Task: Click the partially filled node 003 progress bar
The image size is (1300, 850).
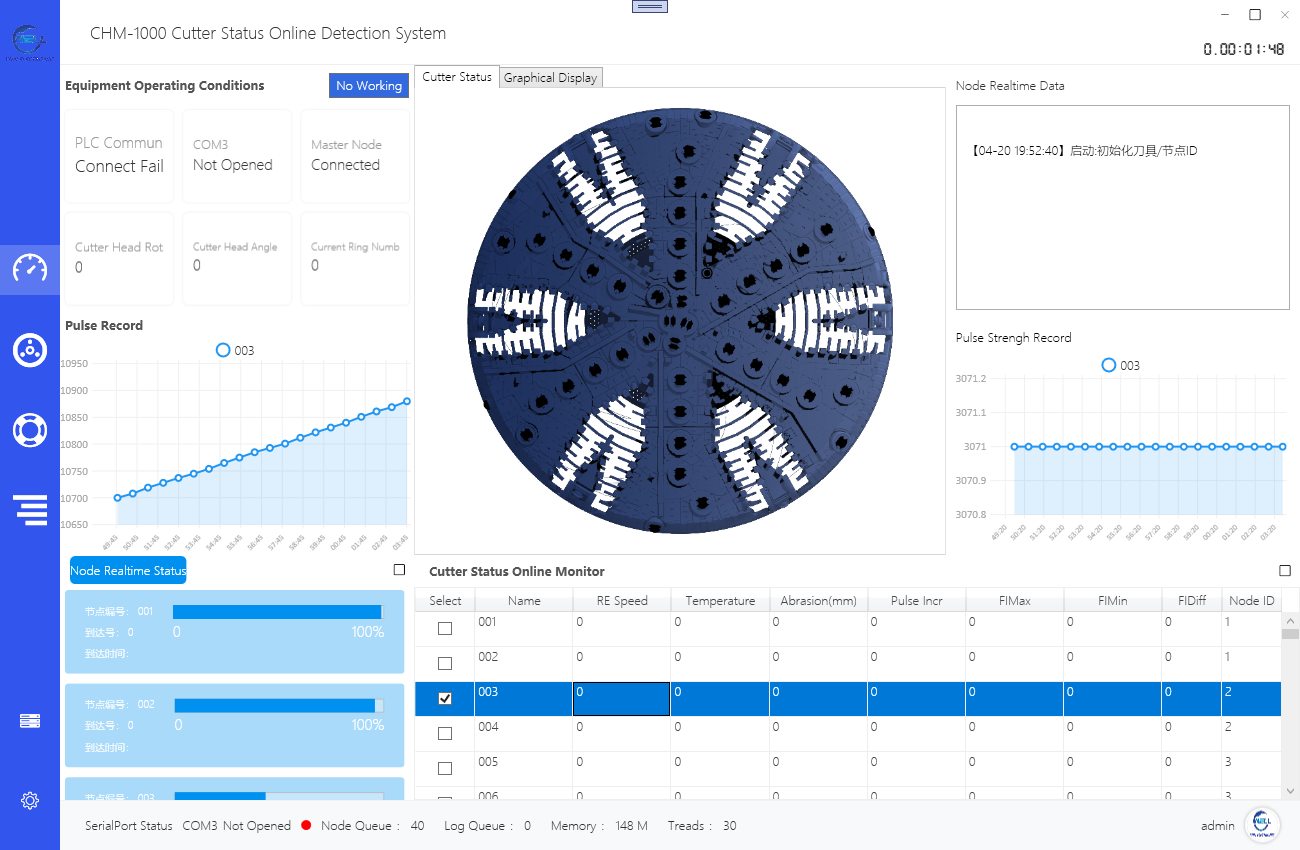Action: 278,796
